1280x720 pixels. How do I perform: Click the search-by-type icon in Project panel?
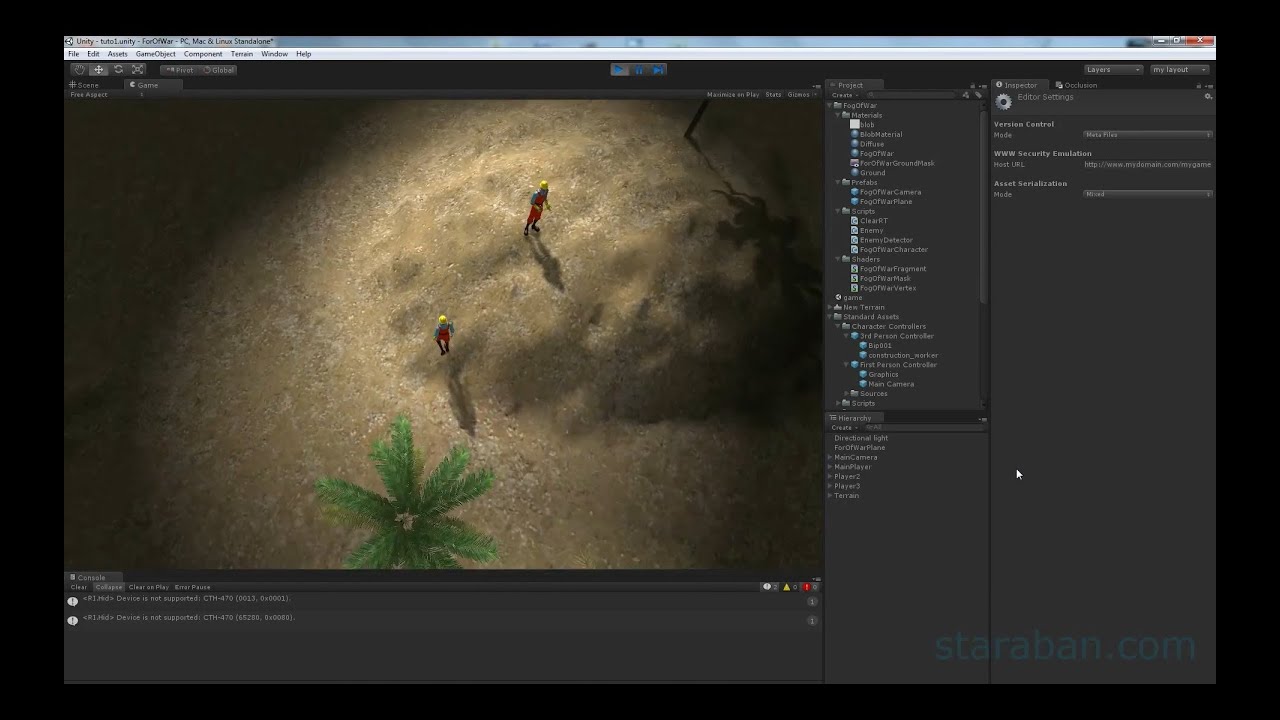[x=966, y=95]
